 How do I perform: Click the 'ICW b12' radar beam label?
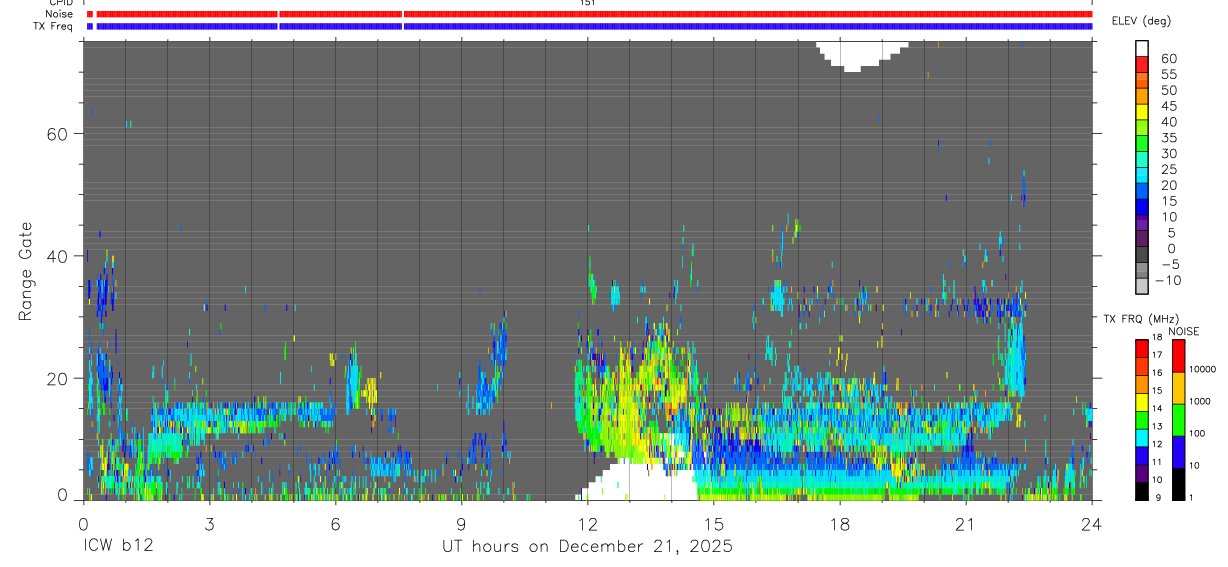[118, 547]
